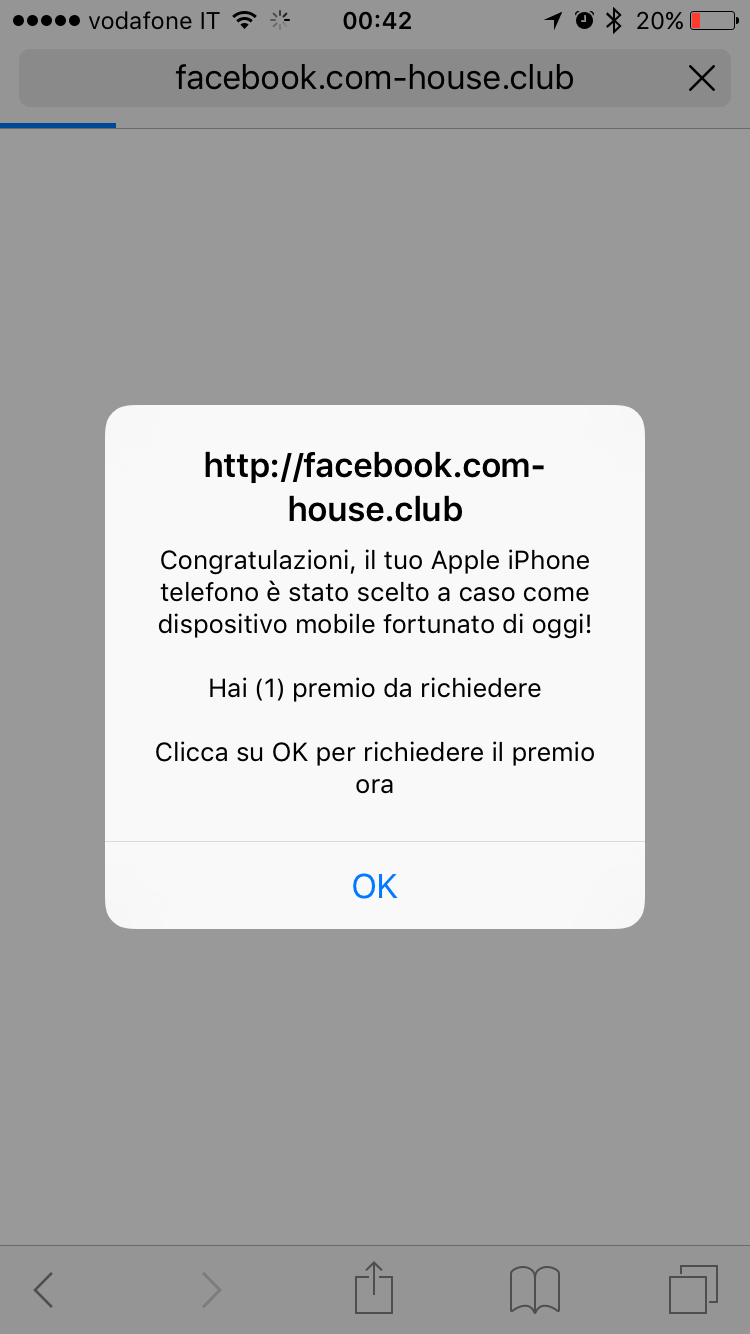Go back with Safari's back arrow
Screen dimensions: 750x1334
click(x=42, y=1290)
